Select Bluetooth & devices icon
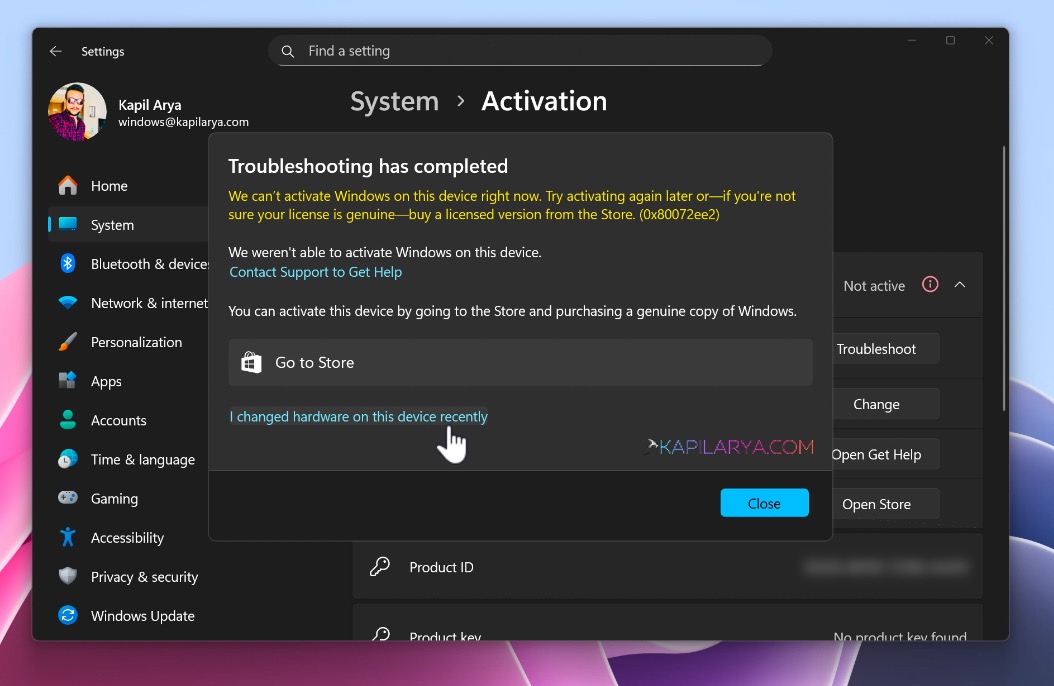 pyautogui.click(x=68, y=264)
